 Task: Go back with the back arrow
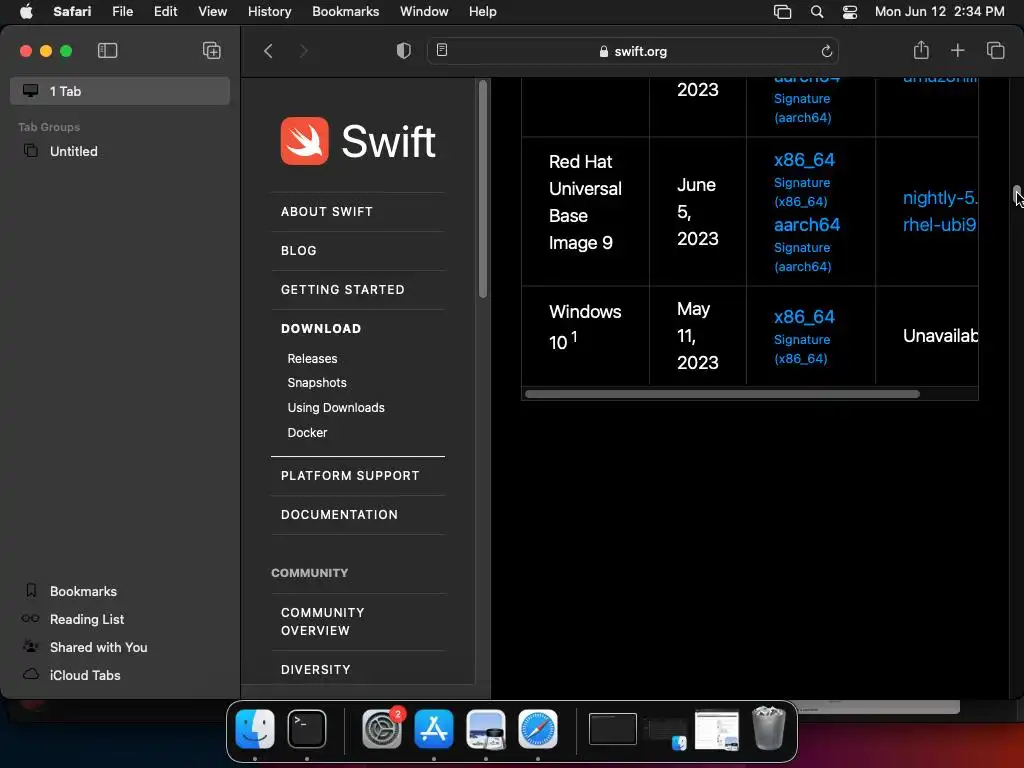point(268,51)
